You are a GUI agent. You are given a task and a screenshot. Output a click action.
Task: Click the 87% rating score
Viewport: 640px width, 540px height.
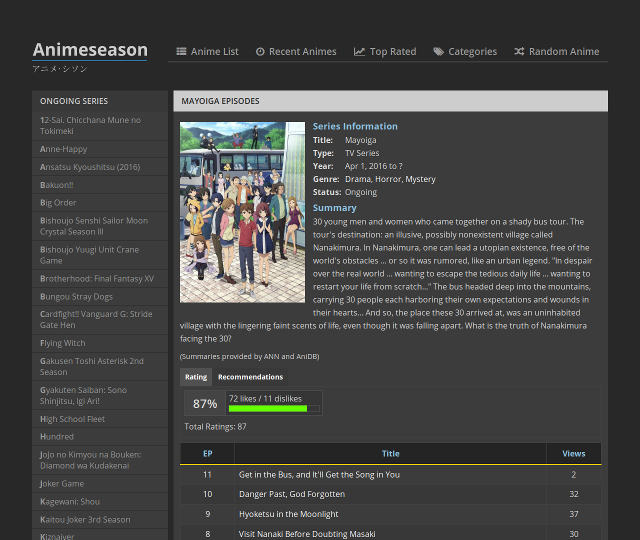(x=205, y=404)
